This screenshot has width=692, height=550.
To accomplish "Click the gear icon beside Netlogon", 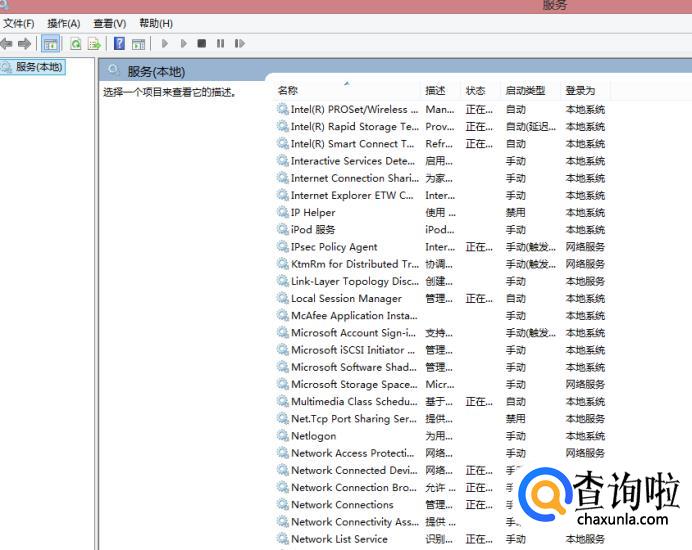I will [282, 436].
